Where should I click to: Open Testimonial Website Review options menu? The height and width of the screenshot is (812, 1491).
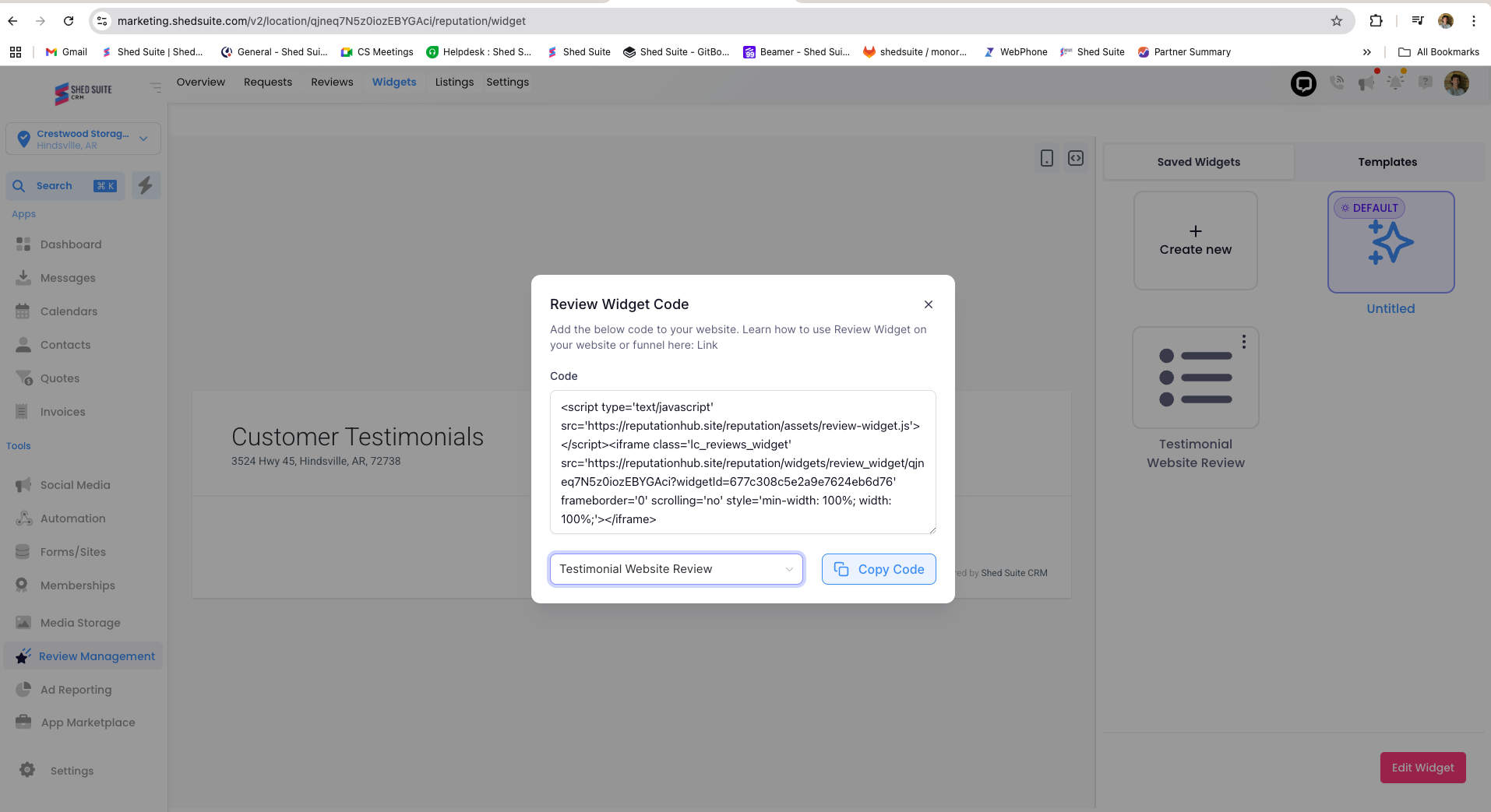(x=1244, y=342)
